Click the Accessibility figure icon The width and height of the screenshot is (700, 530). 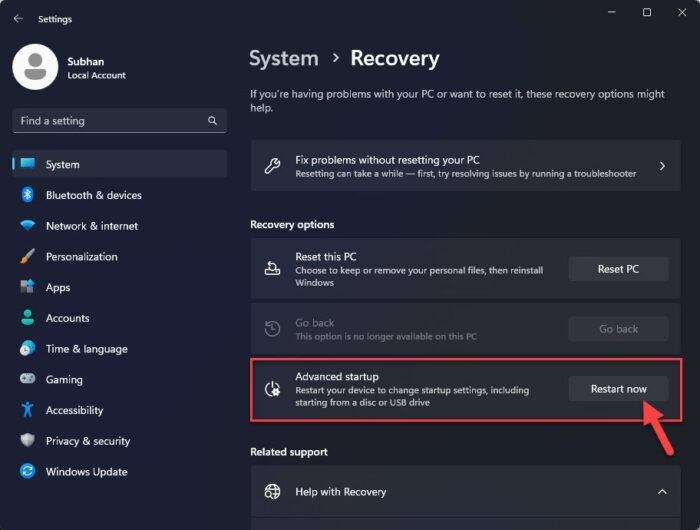tap(28, 409)
